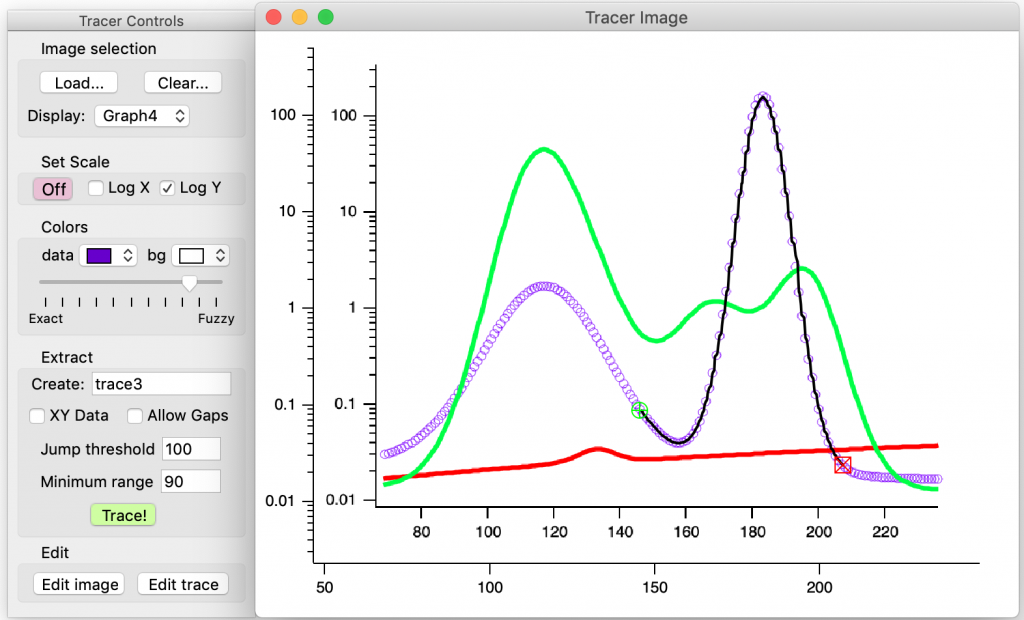The height and width of the screenshot is (620, 1024).
Task: Click the yellow minimize window button
Action: click(x=299, y=17)
